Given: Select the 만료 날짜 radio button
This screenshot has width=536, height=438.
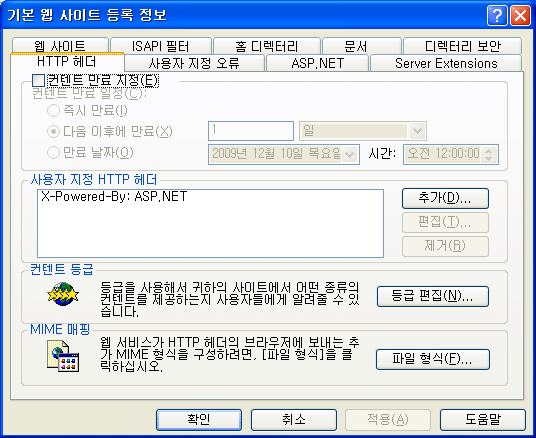Looking at the screenshot, I should click(53, 152).
